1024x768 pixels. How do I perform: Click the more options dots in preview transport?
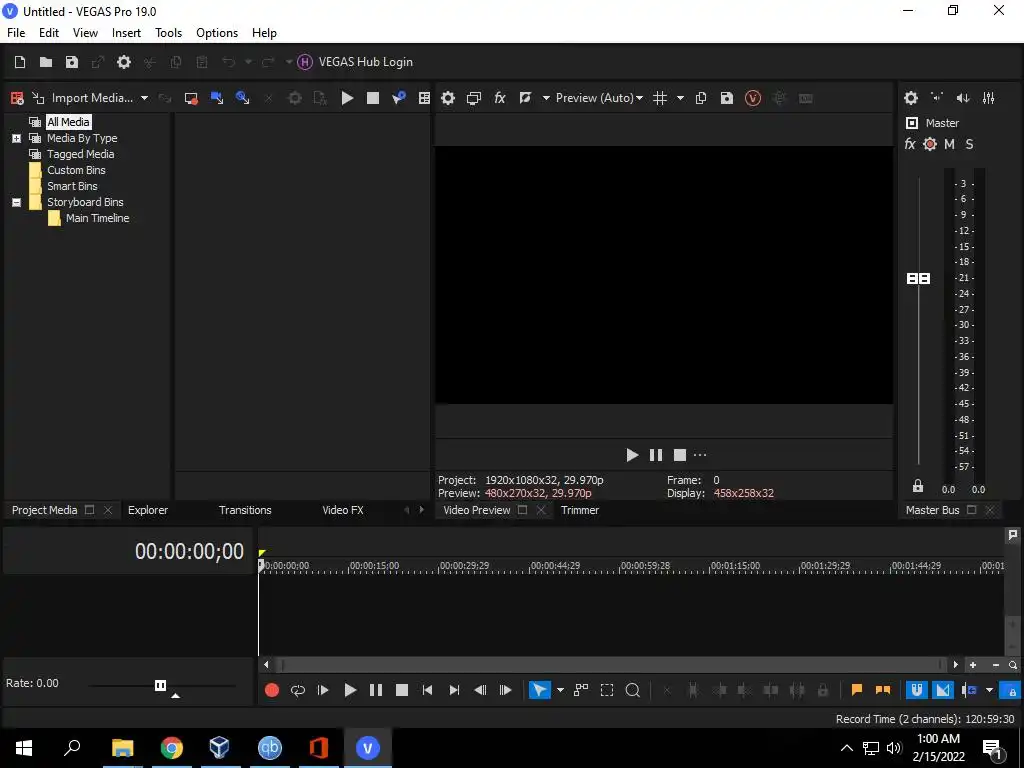pos(700,455)
